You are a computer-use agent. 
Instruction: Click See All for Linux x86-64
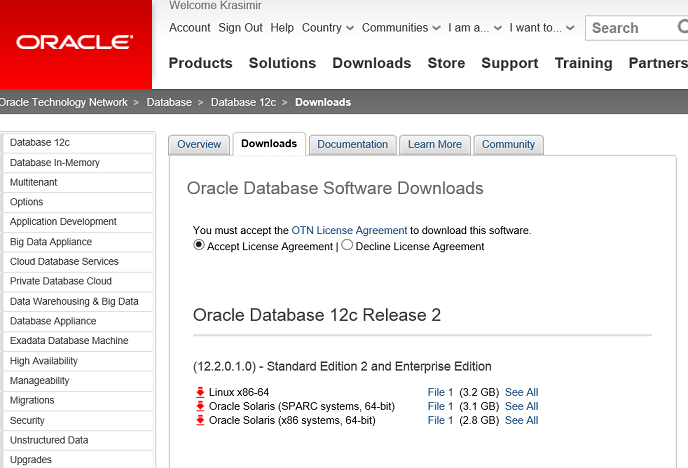pyautogui.click(x=521, y=392)
